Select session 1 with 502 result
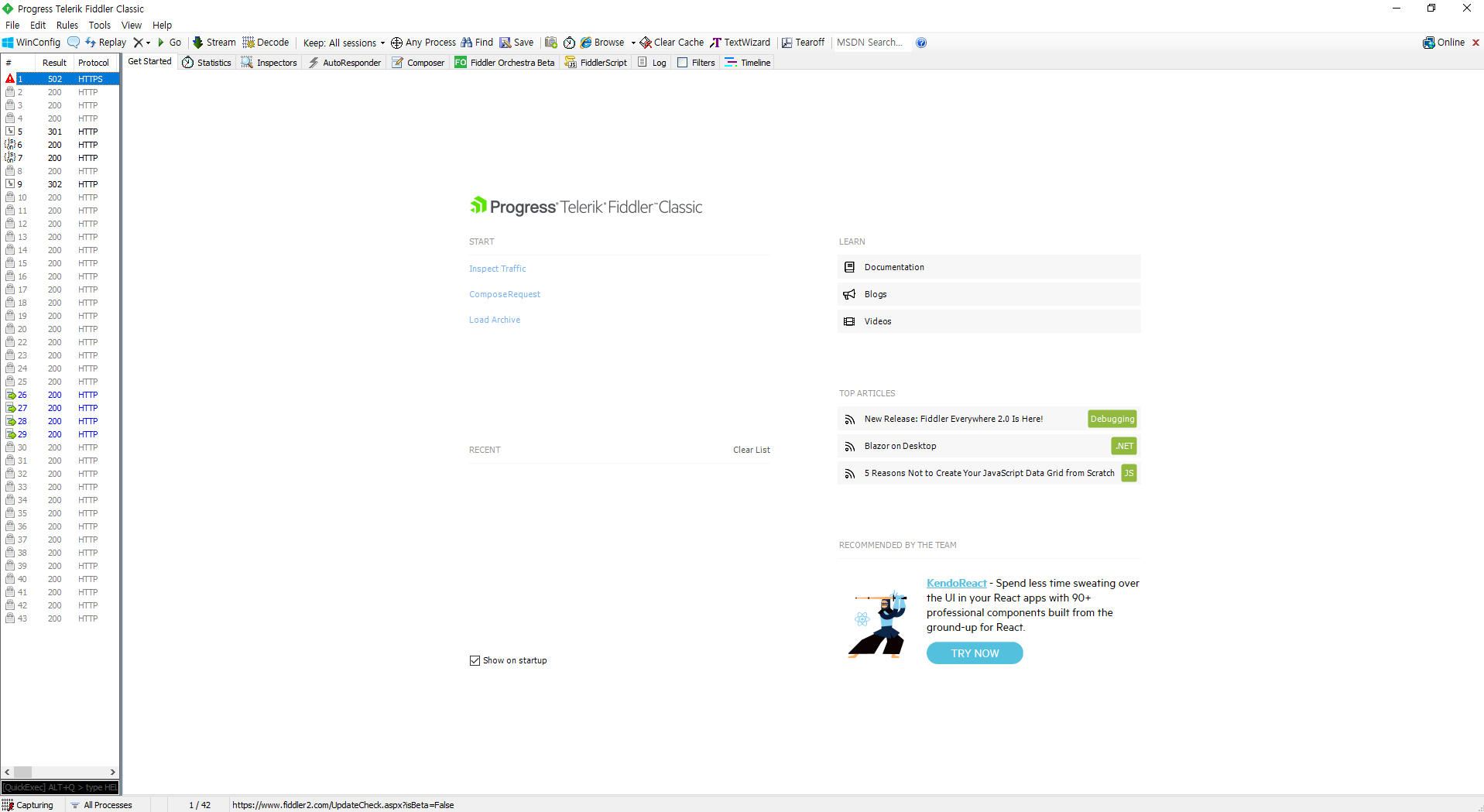The image size is (1484, 812). pos(60,79)
